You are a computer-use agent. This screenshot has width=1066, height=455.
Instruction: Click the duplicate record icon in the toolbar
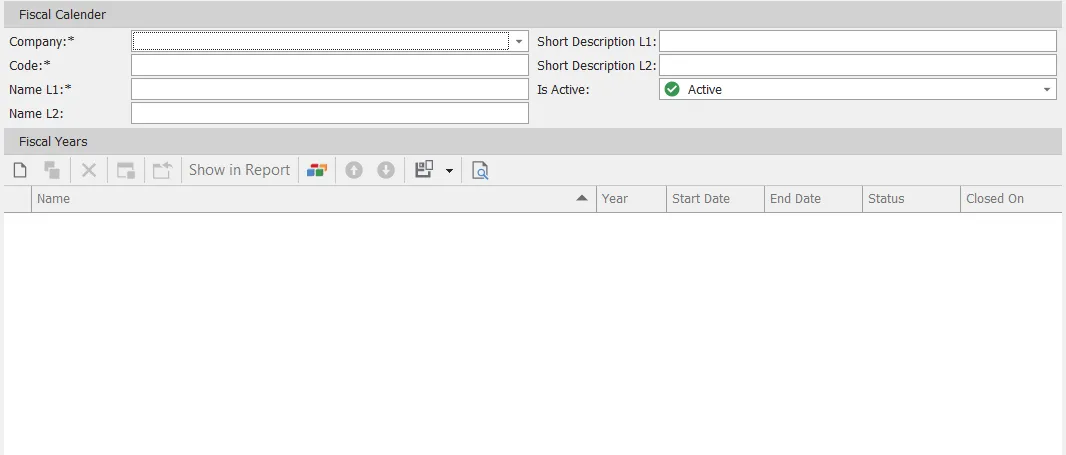click(52, 170)
